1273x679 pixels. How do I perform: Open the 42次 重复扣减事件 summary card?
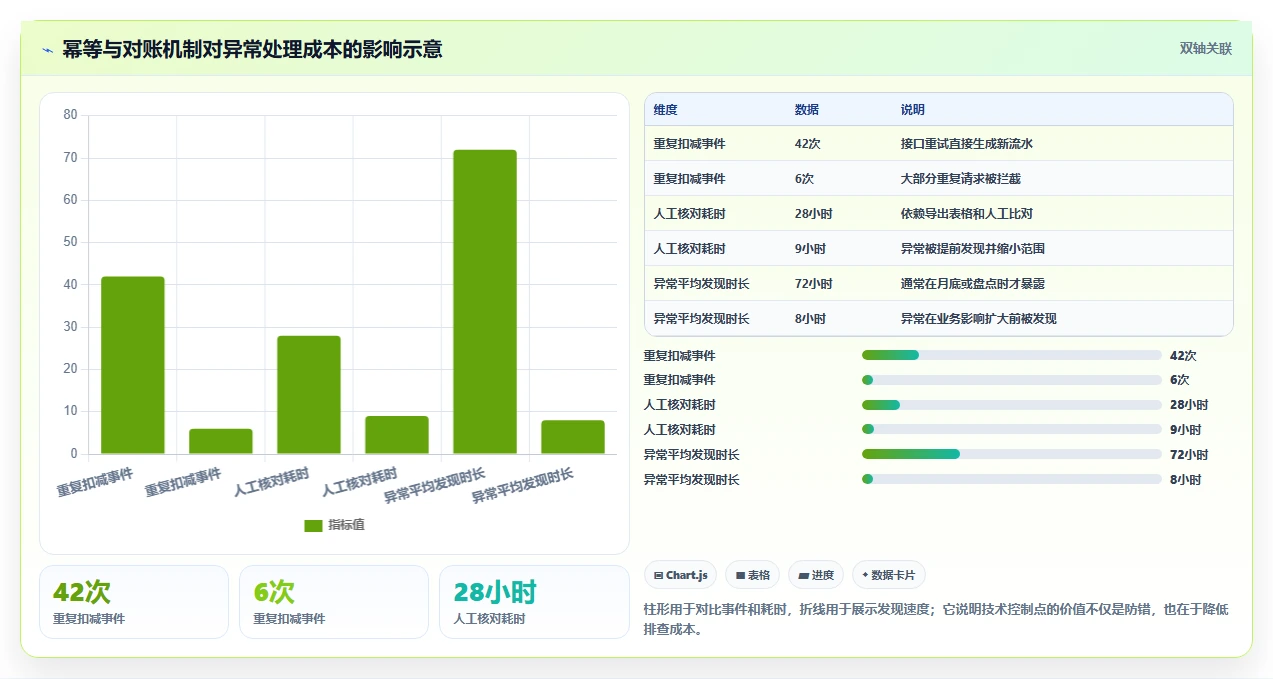134,602
